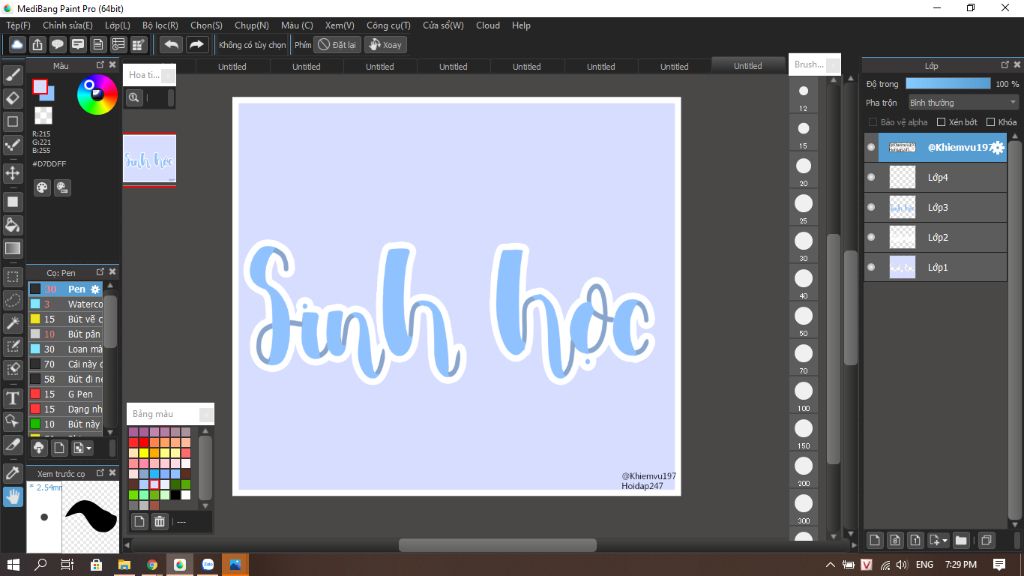Image resolution: width=1024 pixels, height=576 pixels.
Task: Open the brush add dropdown in brush panel
Action: point(88,448)
